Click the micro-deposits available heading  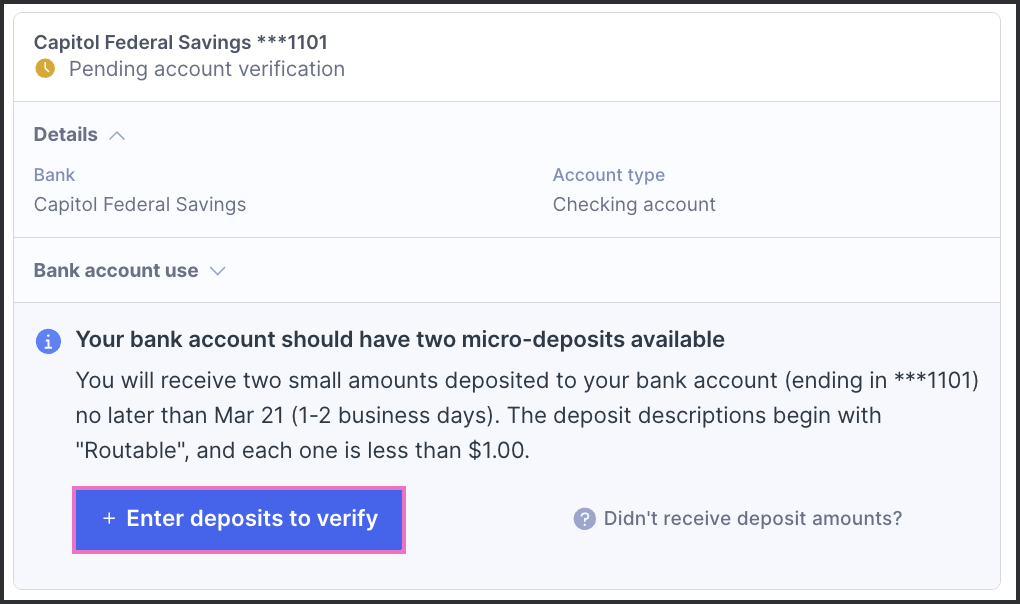coord(400,339)
